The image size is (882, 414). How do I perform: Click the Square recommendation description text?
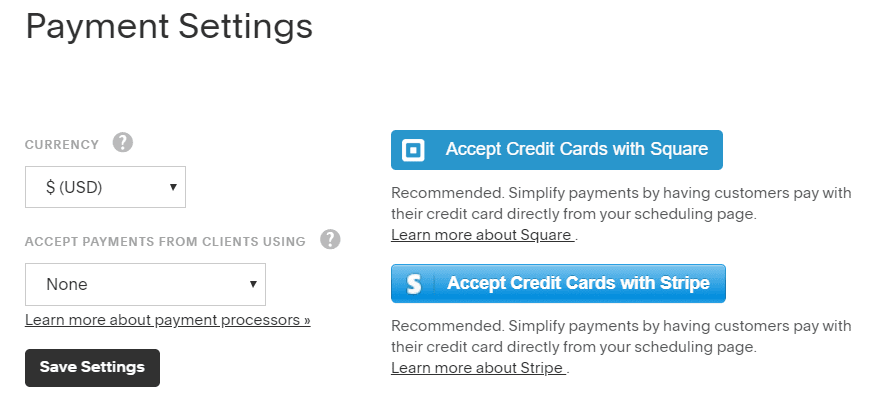621,204
